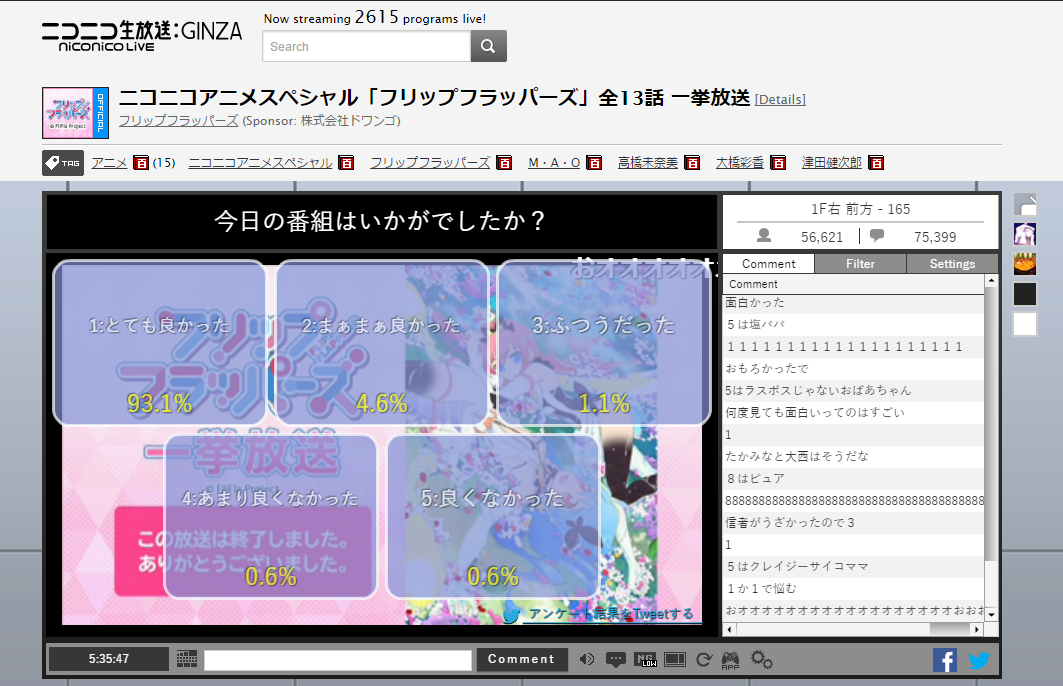Switch to fullscreen screen-mode icon
This screenshot has height=686, width=1063.
point(675,660)
